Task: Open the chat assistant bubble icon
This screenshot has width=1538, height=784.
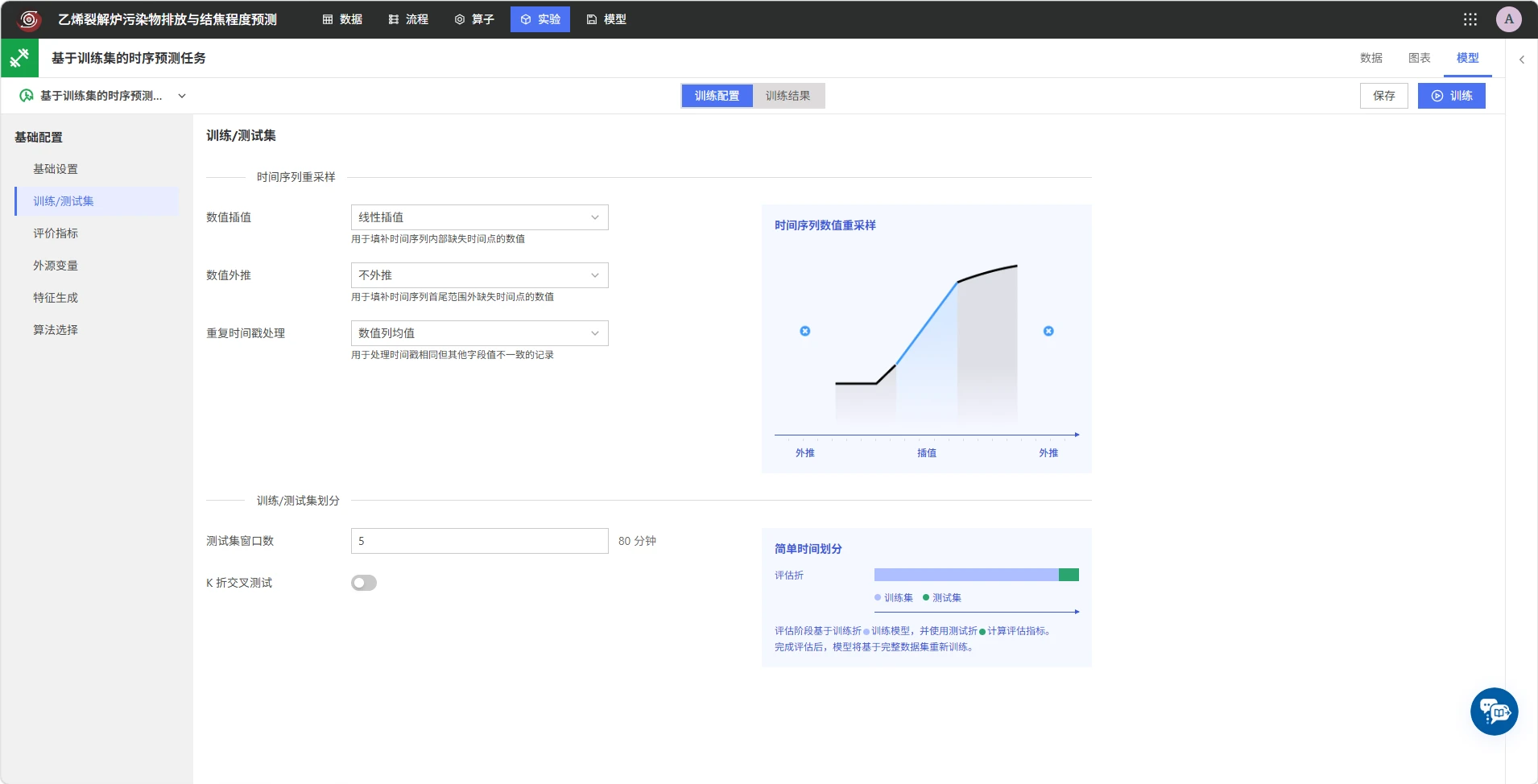Action: [x=1494, y=712]
